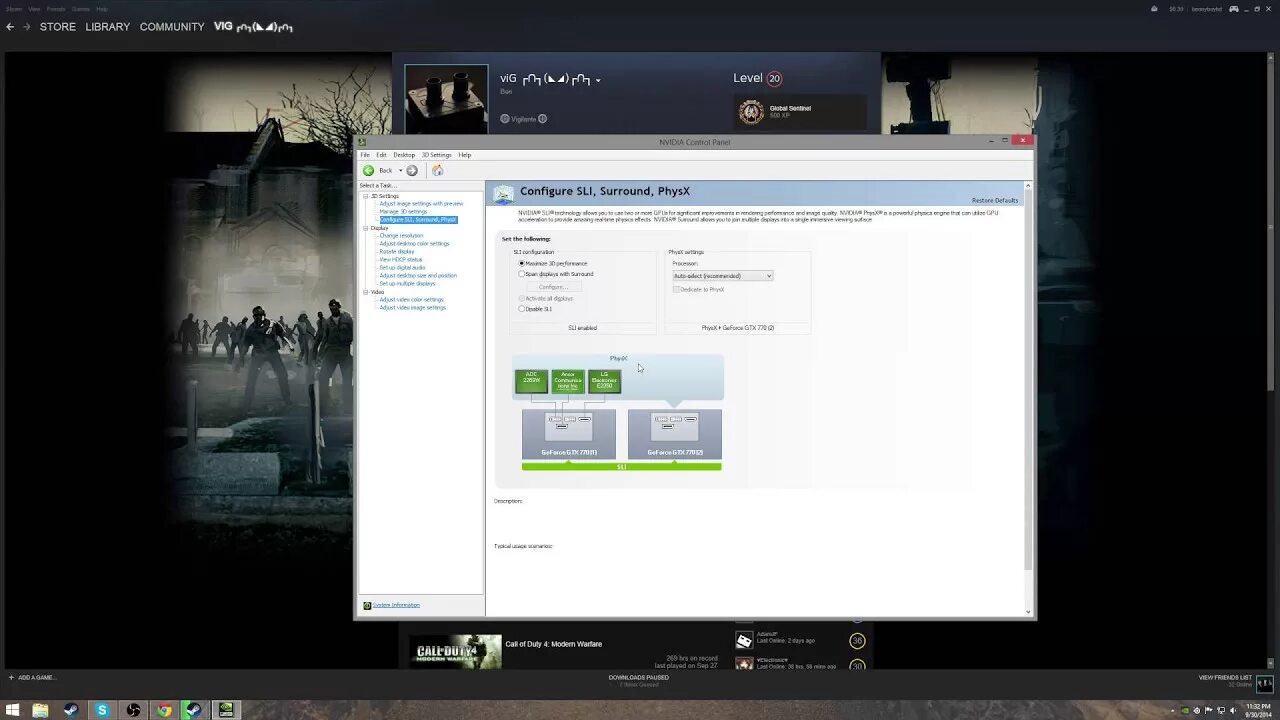Screen dimensions: 1280x720
Task: Click the green SLI bar in diagram
Action: (x=621, y=467)
